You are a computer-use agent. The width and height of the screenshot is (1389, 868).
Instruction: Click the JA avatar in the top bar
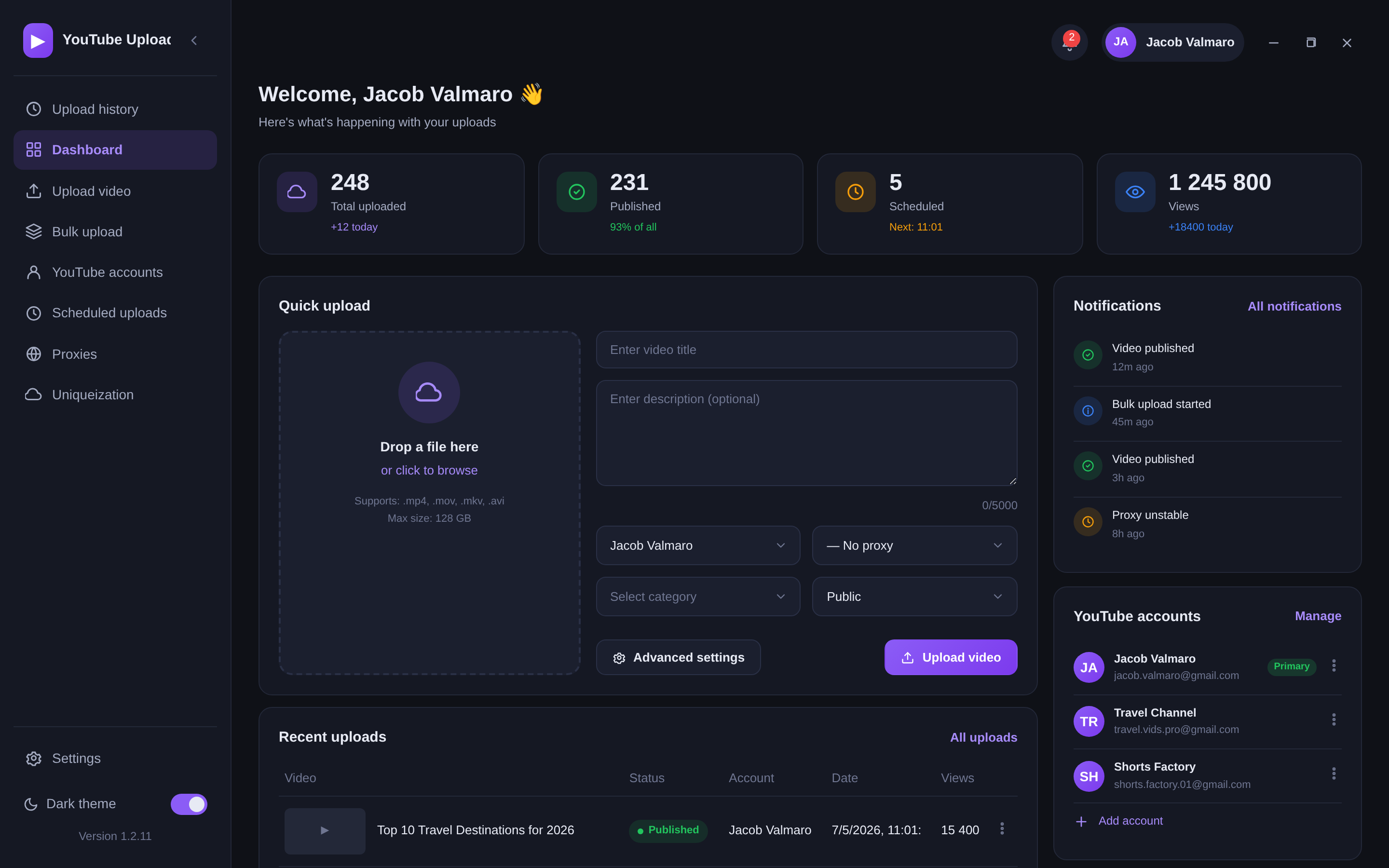pos(1120,42)
